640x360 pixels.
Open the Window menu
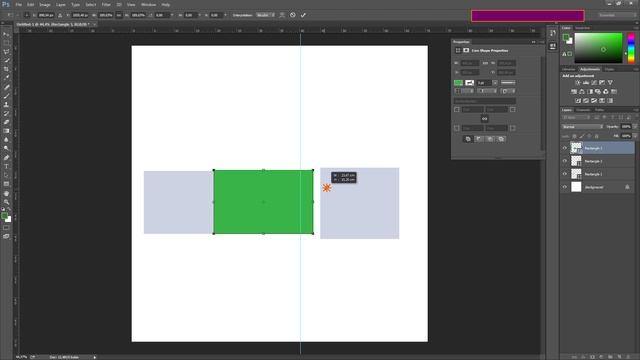149,4
